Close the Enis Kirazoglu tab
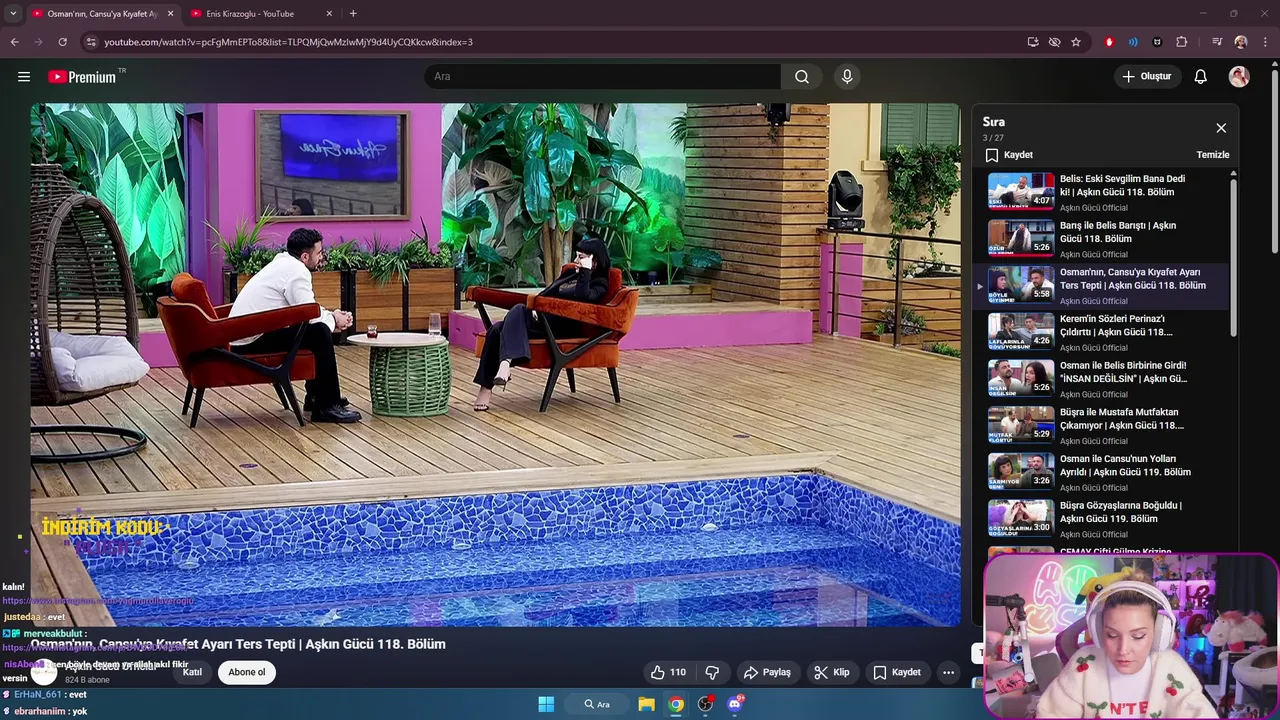The height and width of the screenshot is (720, 1280). (x=329, y=14)
